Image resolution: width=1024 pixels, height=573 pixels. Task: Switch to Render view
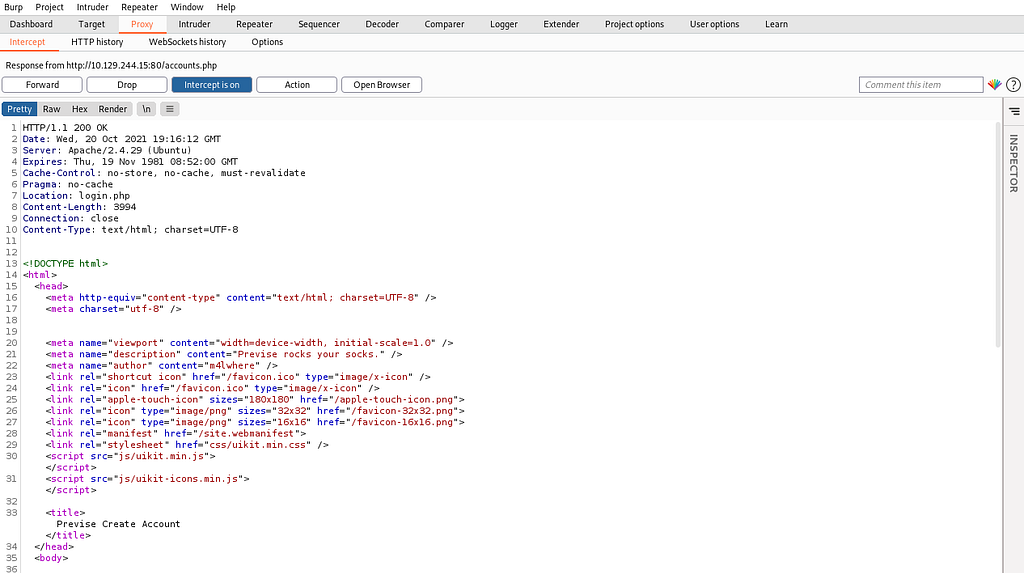point(112,109)
